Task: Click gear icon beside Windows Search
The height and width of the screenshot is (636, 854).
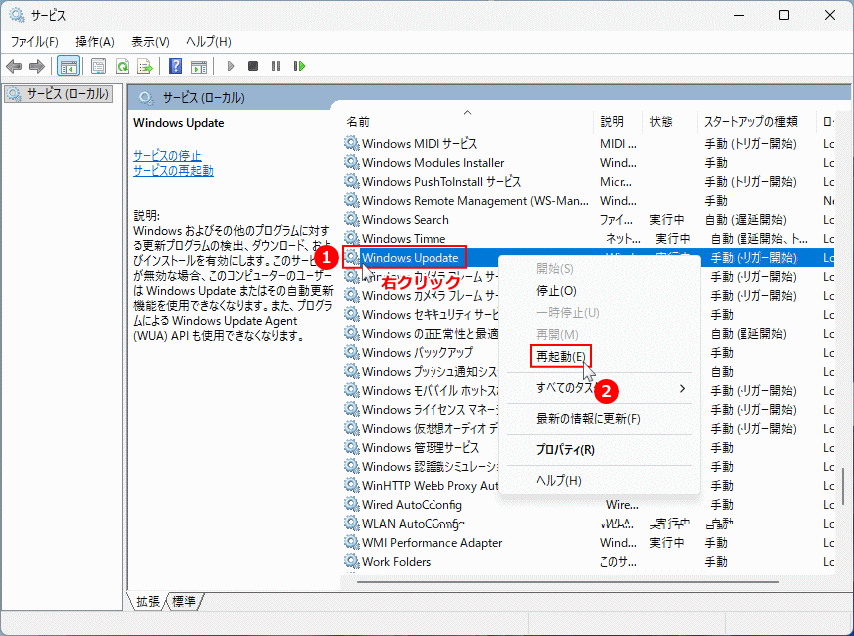Action: (352, 219)
